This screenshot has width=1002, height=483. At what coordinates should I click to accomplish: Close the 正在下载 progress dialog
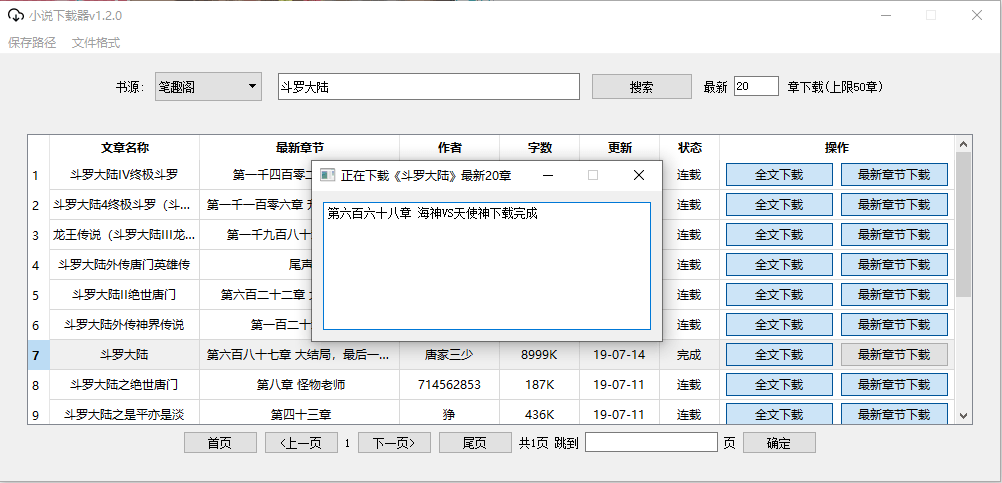[639, 175]
